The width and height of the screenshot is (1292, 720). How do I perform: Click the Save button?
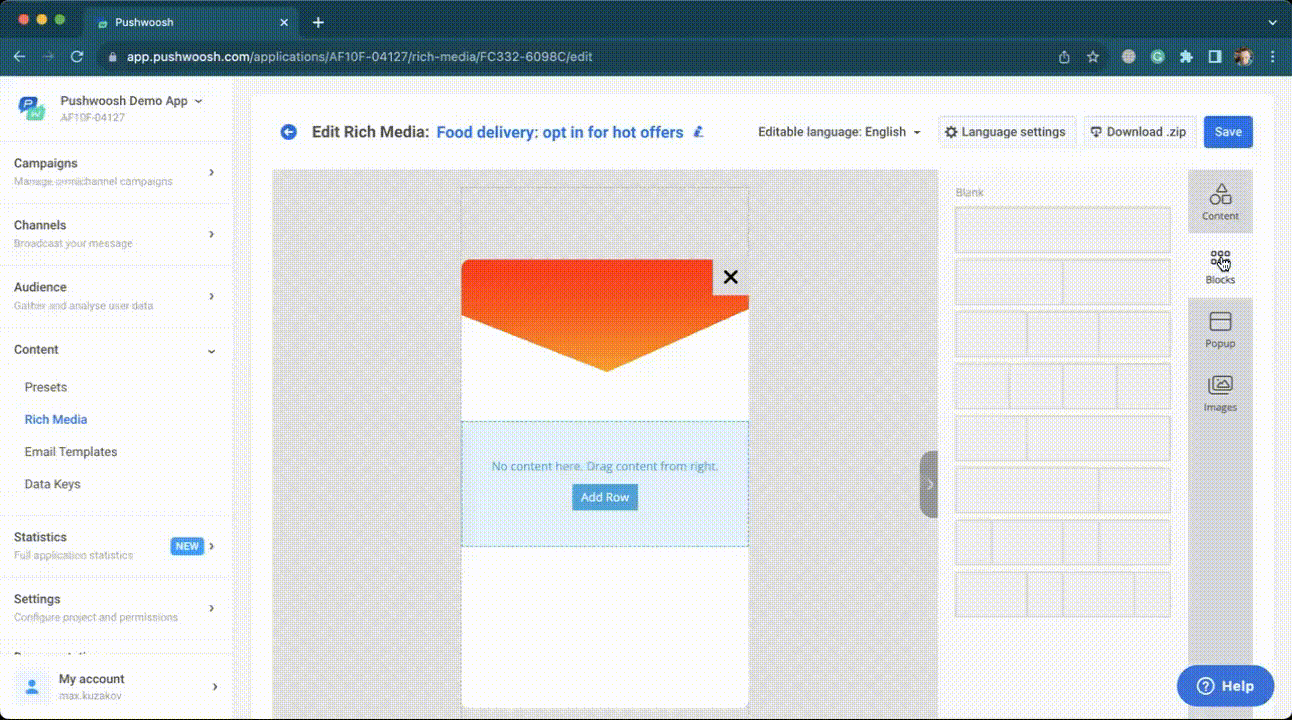pos(1228,132)
